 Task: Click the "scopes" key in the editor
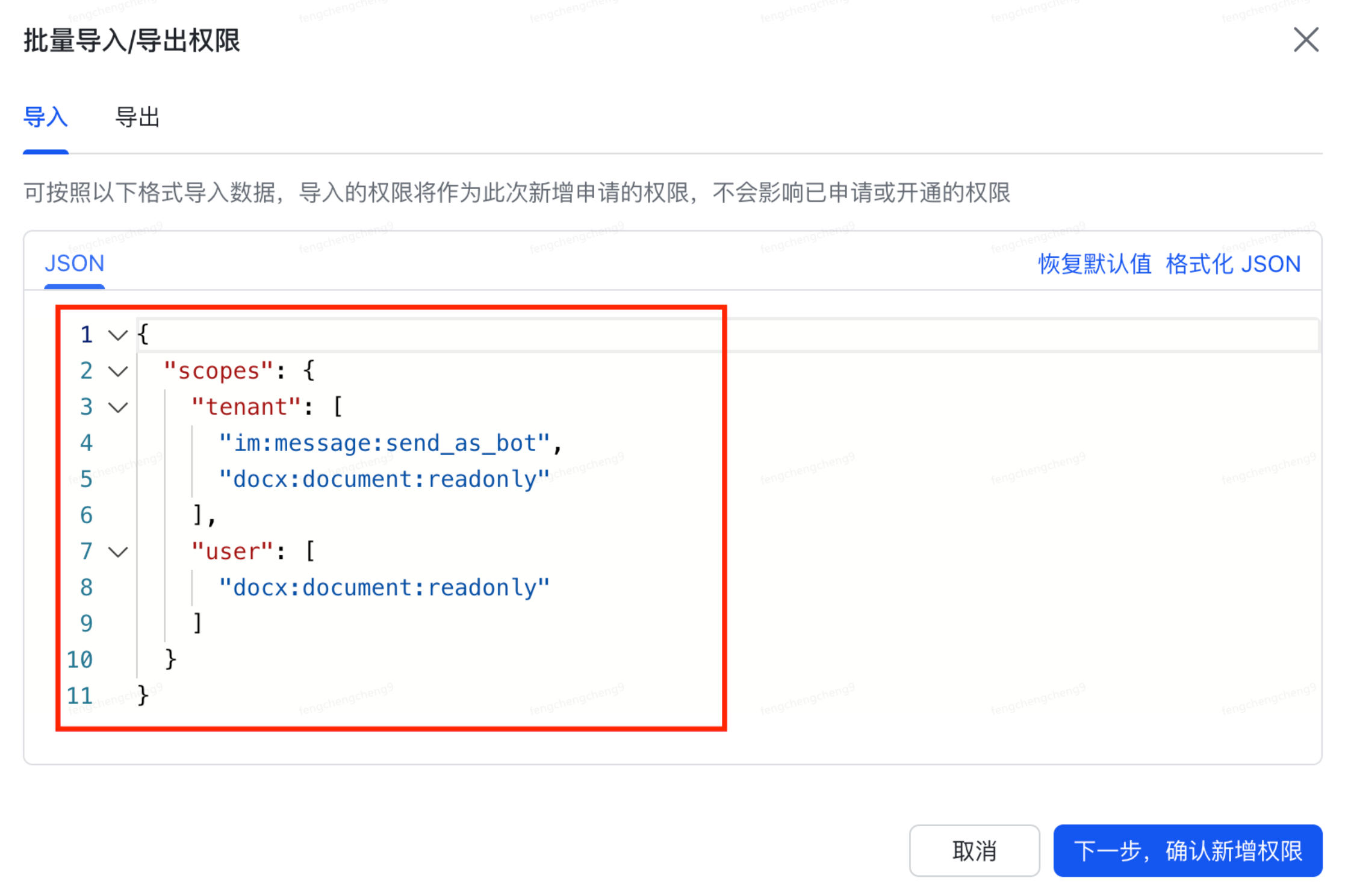pyautogui.click(x=217, y=371)
